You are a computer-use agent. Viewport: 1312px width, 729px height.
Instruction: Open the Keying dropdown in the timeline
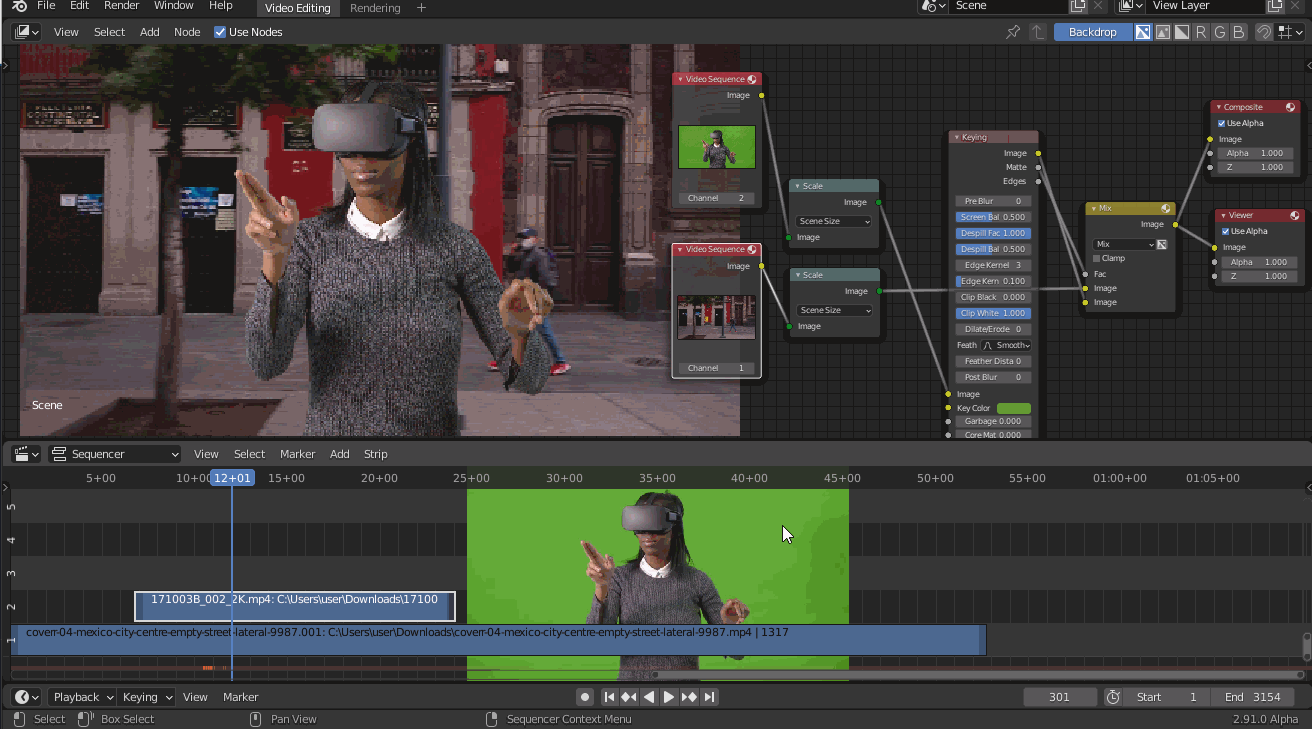(146, 697)
